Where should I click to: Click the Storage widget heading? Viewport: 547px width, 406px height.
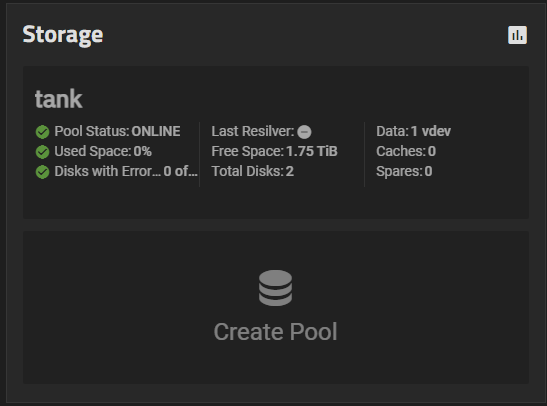pos(63,35)
